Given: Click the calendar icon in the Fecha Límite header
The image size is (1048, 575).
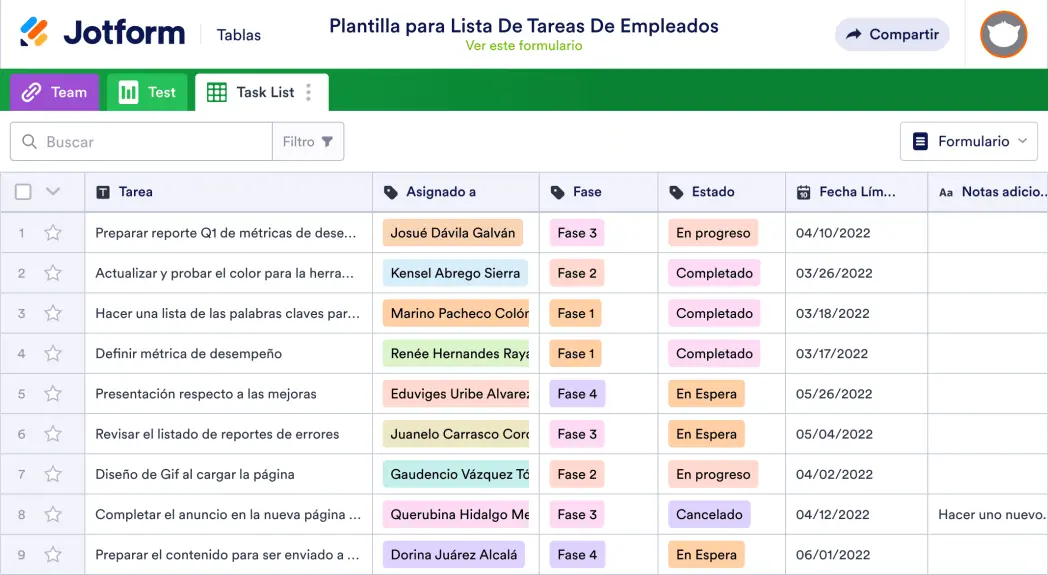Looking at the screenshot, I should [804, 192].
